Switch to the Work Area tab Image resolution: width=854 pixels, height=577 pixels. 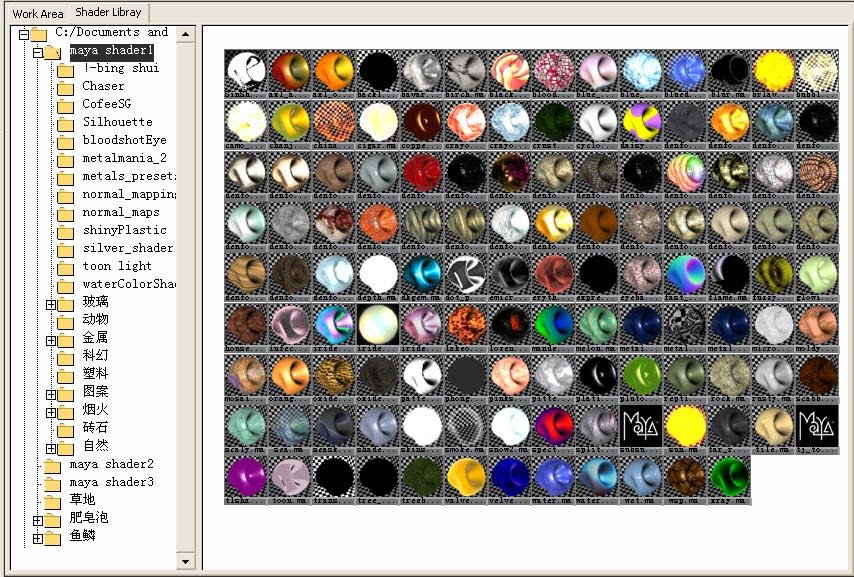(x=37, y=13)
